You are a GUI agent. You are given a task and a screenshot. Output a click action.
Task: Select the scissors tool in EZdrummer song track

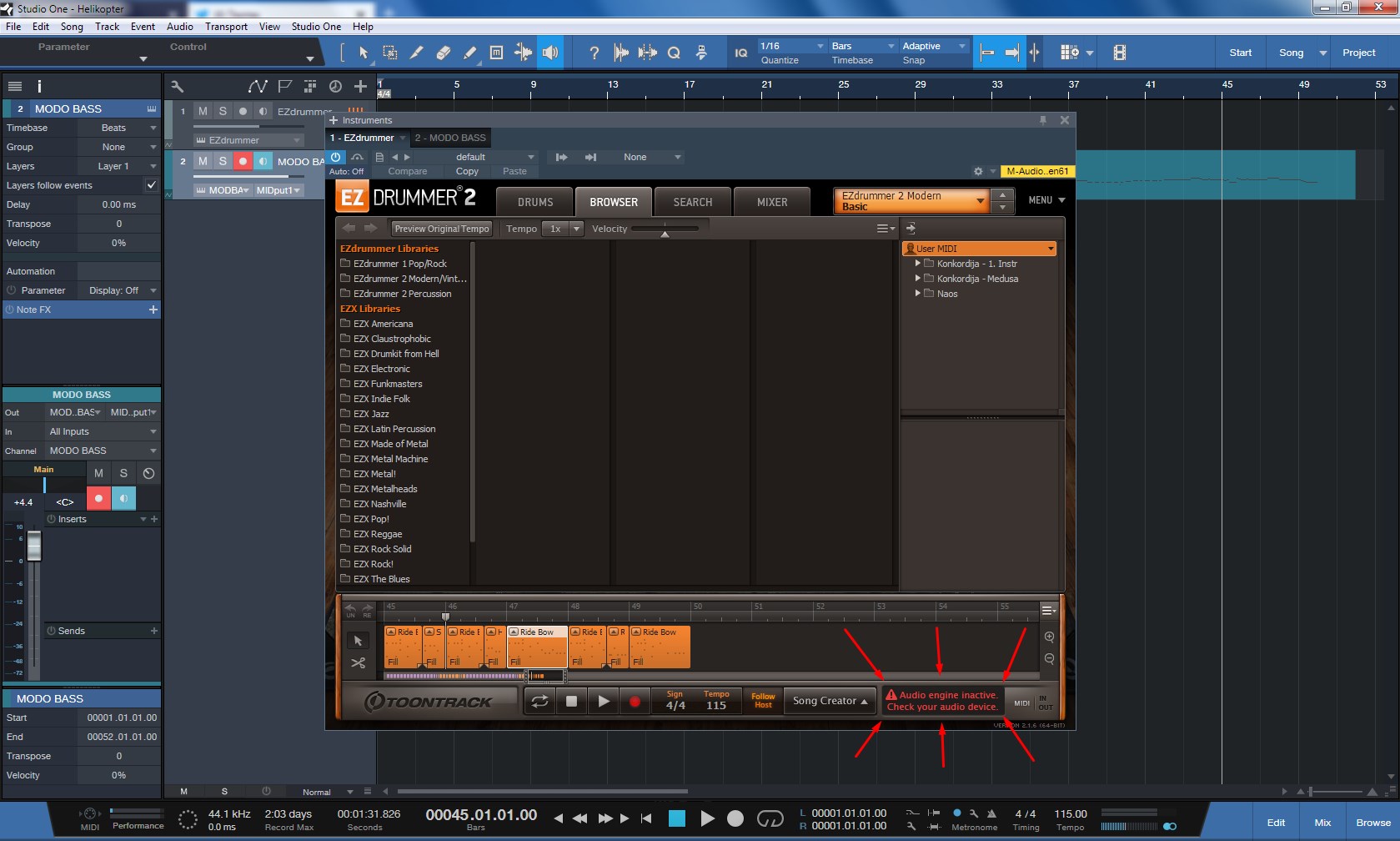click(358, 662)
